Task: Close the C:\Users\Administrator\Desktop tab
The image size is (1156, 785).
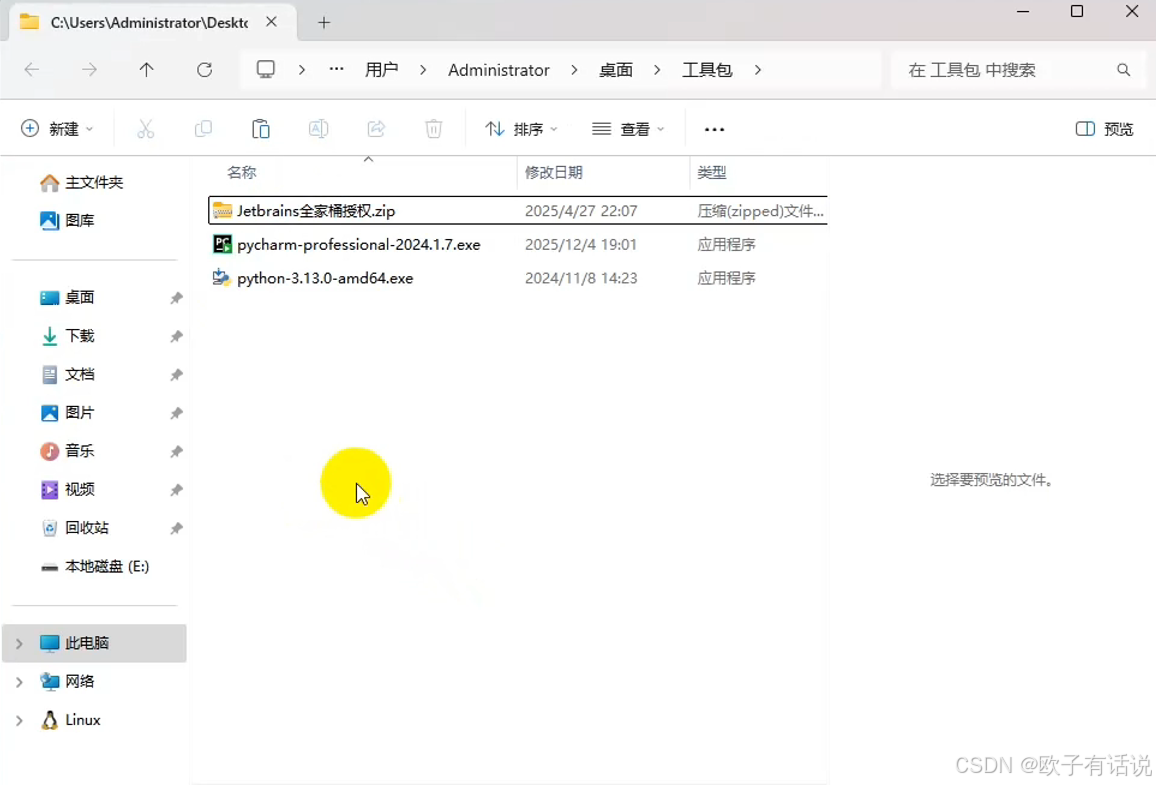Action: pos(271,22)
